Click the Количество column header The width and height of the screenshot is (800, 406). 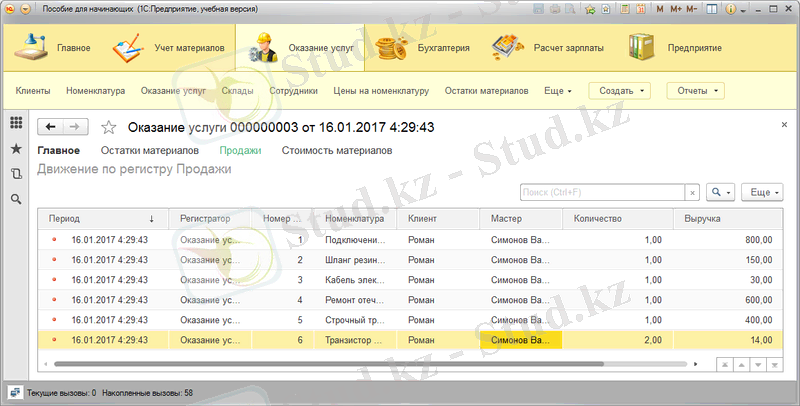(617, 218)
